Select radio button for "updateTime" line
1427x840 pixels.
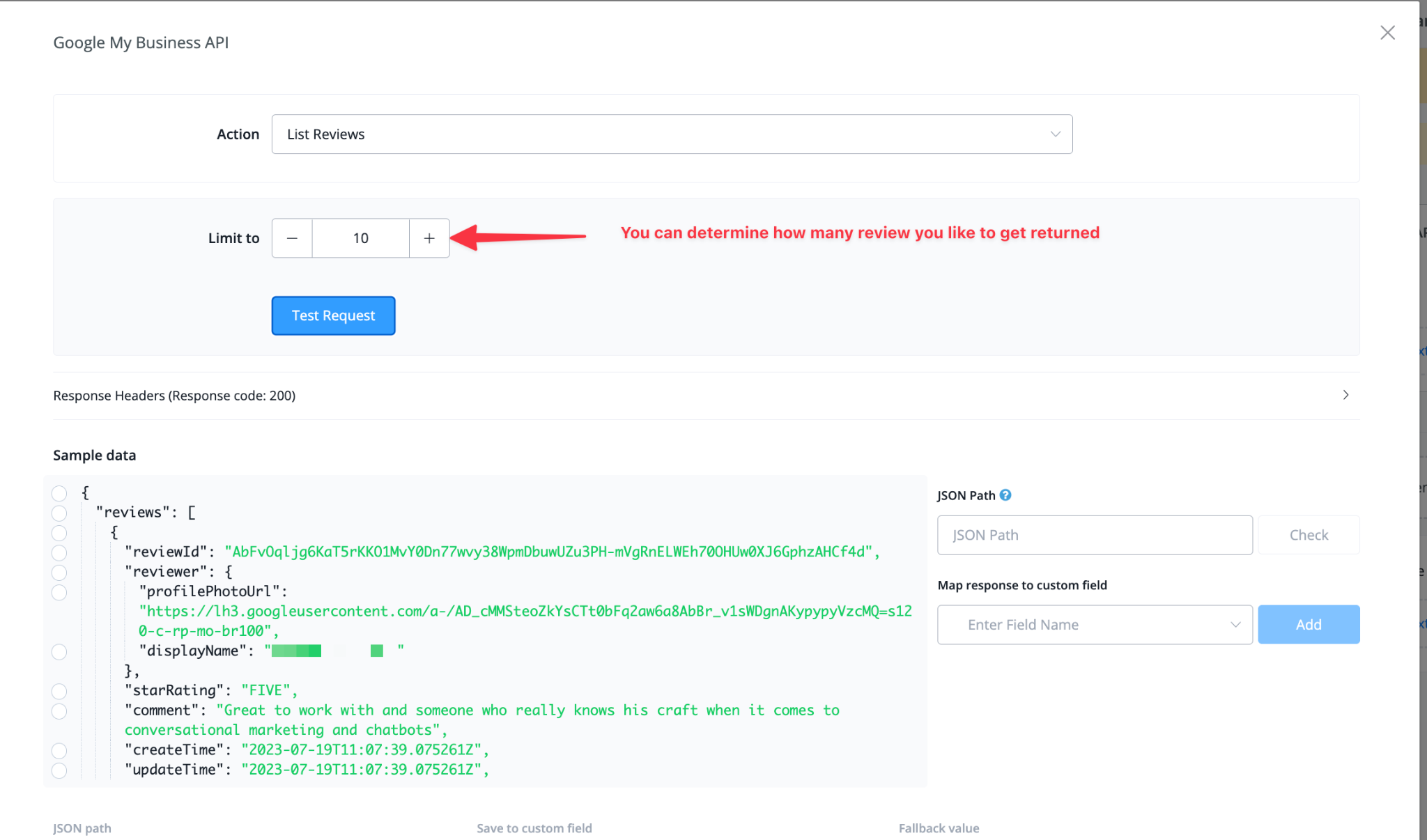pyautogui.click(x=59, y=770)
